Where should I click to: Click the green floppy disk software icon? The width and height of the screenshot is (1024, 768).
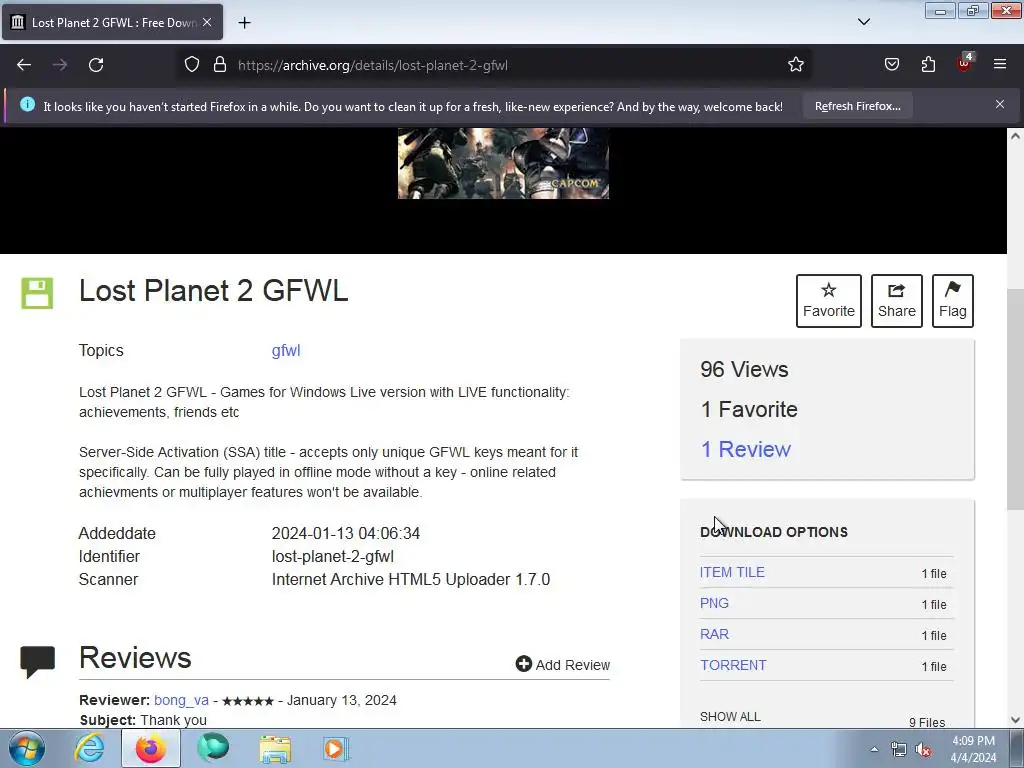pyautogui.click(x=37, y=293)
